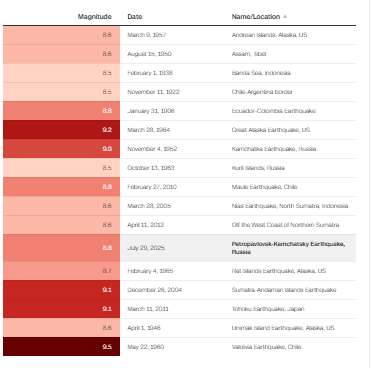The height and width of the screenshot is (368, 371).
Task: Select the 9.2 magnitude red cell
Action: click(x=61, y=130)
